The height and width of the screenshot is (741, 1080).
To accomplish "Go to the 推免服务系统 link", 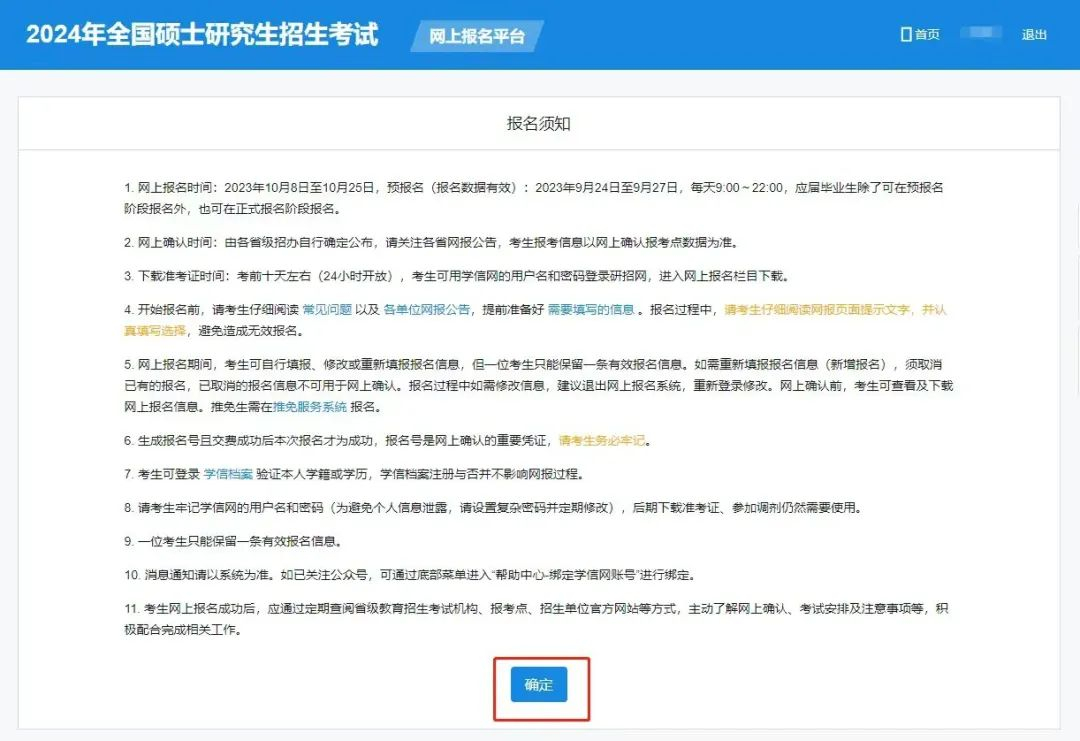I will point(310,407).
